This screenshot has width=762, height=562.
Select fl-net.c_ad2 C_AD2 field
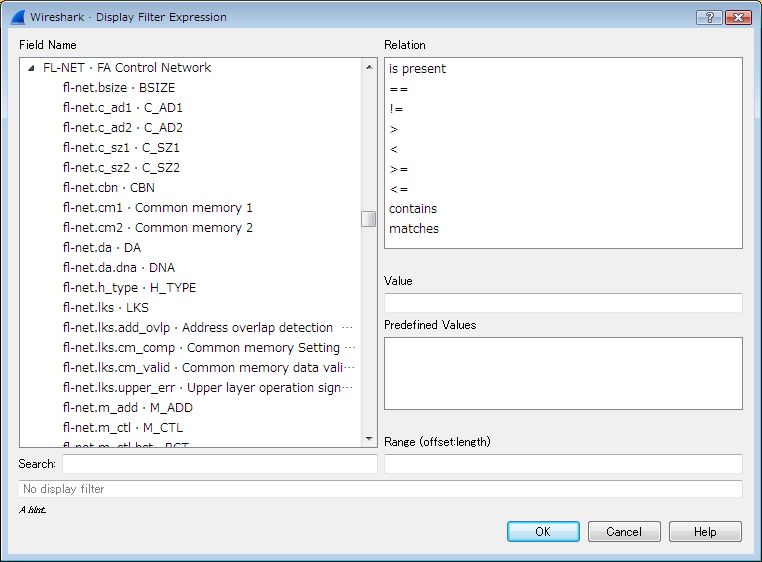coord(122,127)
